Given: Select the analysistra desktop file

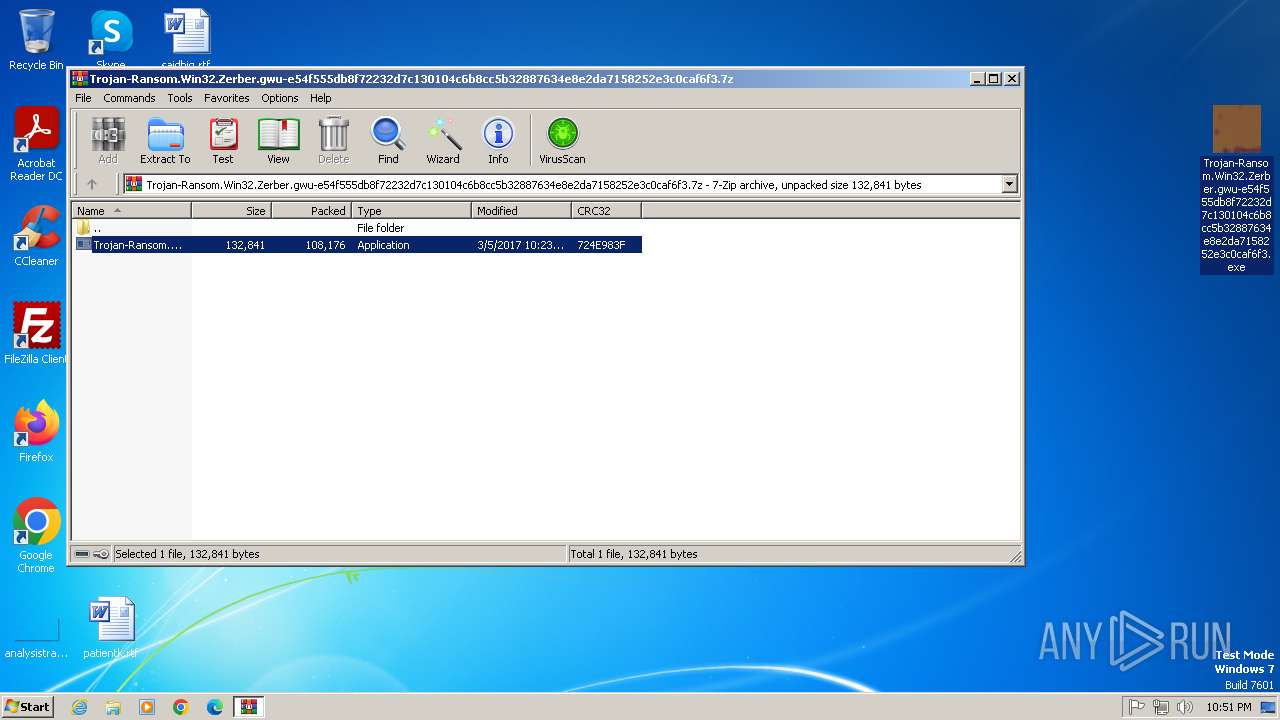Looking at the screenshot, I should [x=36, y=636].
